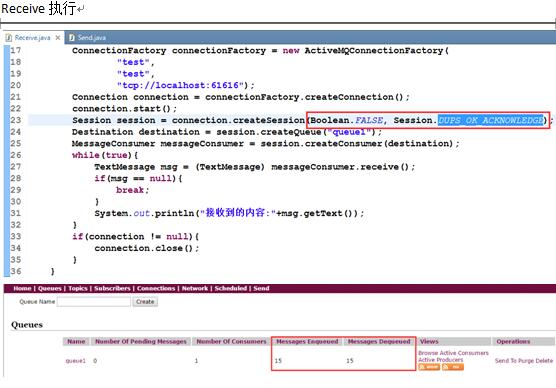This screenshot has height=388, width=556.
Task: Open the Network menu item
Action: 195,288
